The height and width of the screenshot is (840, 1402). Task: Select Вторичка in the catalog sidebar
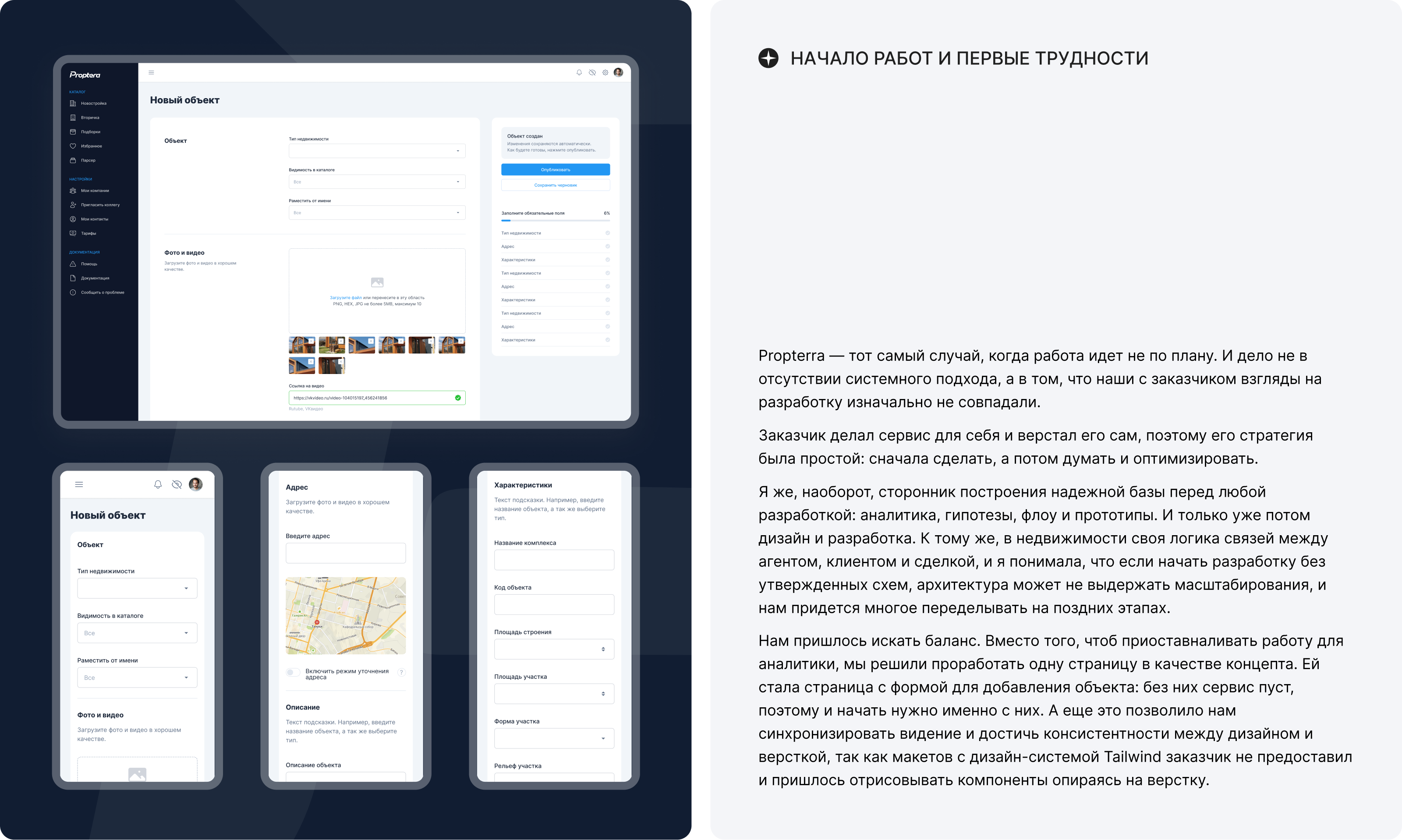pos(91,117)
